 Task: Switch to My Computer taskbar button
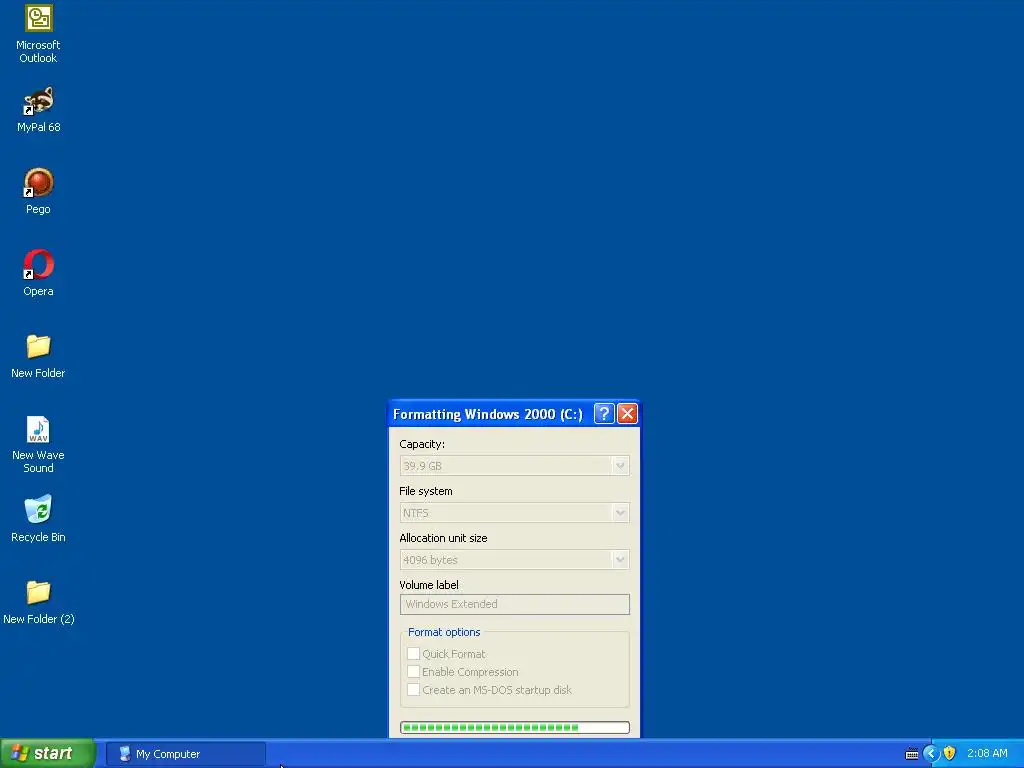185,754
